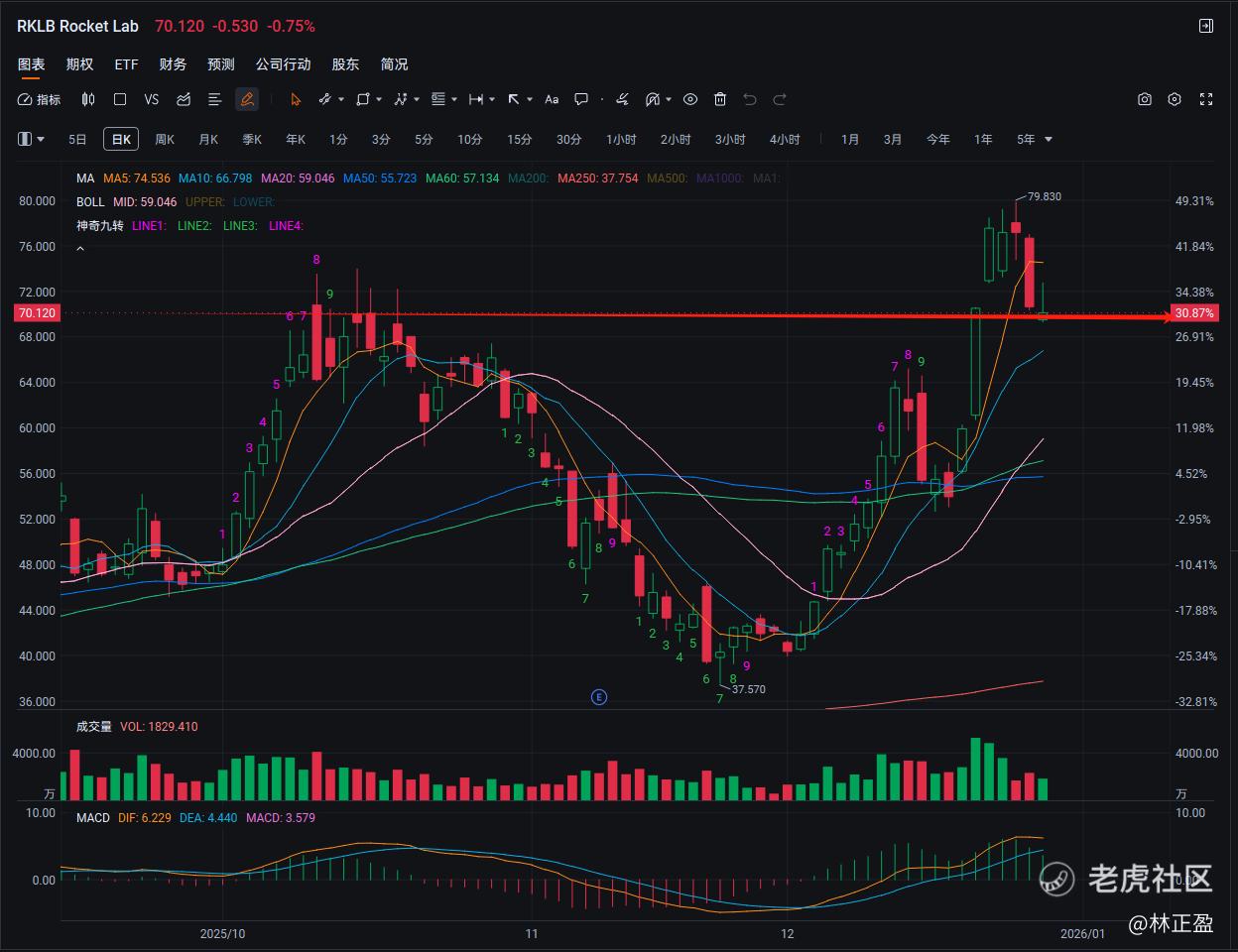Viewport: 1238px width, 952px height.
Task: Click the overlay chart trend icon
Action: click(184, 99)
